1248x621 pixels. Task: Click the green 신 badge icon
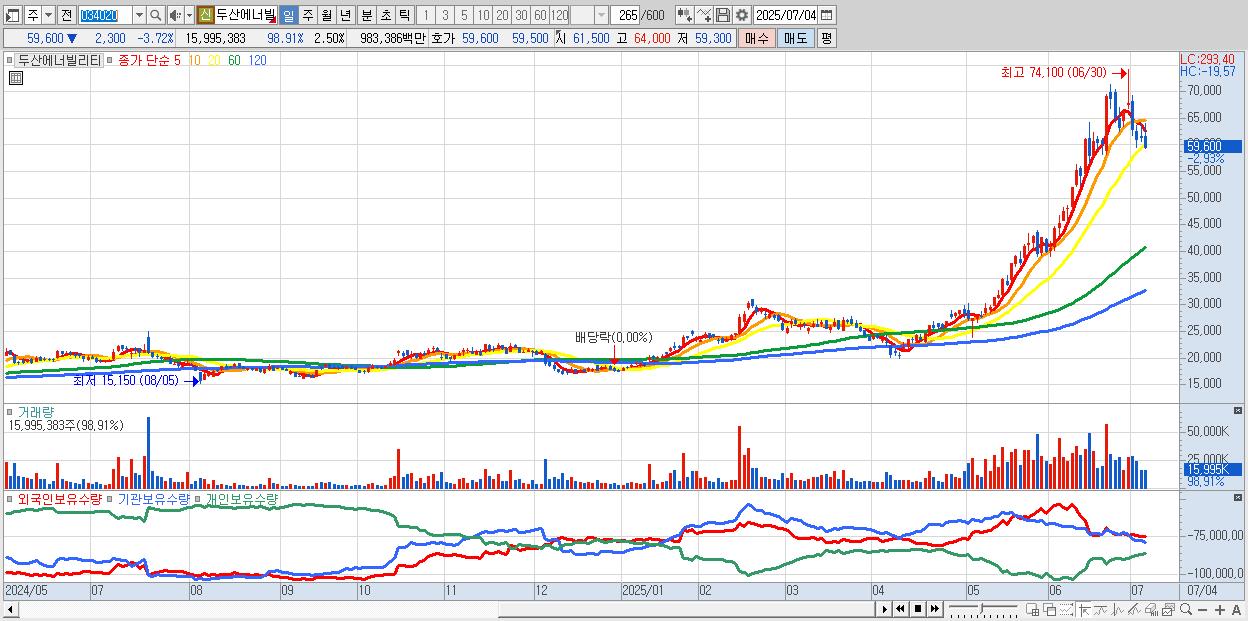tap(205, 15)
